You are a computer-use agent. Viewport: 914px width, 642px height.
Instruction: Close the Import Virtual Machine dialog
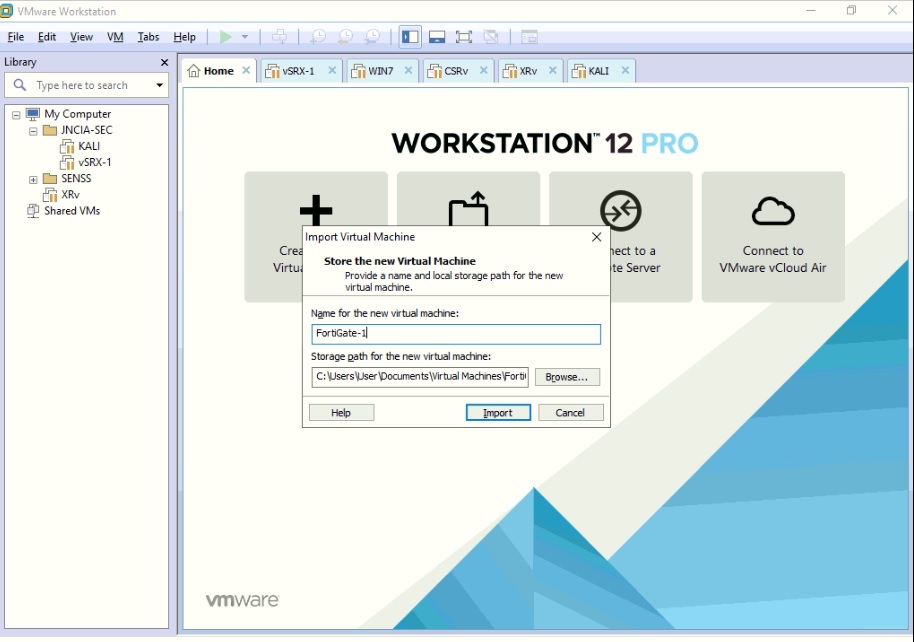596,237
